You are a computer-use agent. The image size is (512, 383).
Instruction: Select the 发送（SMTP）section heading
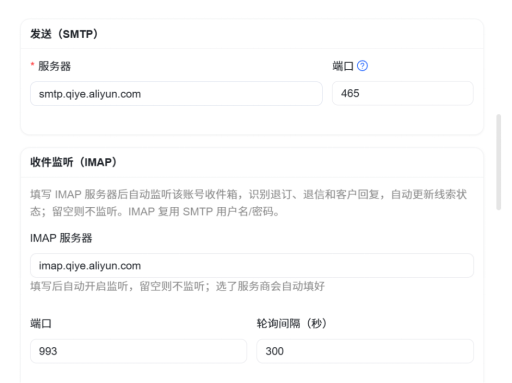[64, 34]
